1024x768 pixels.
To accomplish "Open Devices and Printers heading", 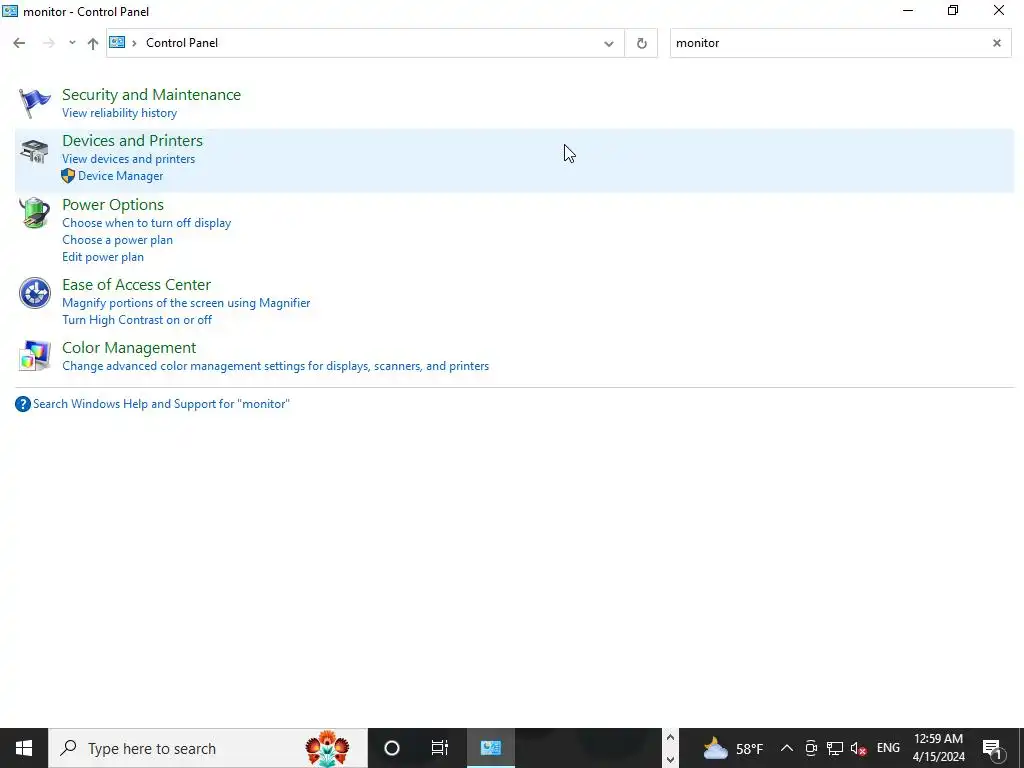I will pos(133,140).
